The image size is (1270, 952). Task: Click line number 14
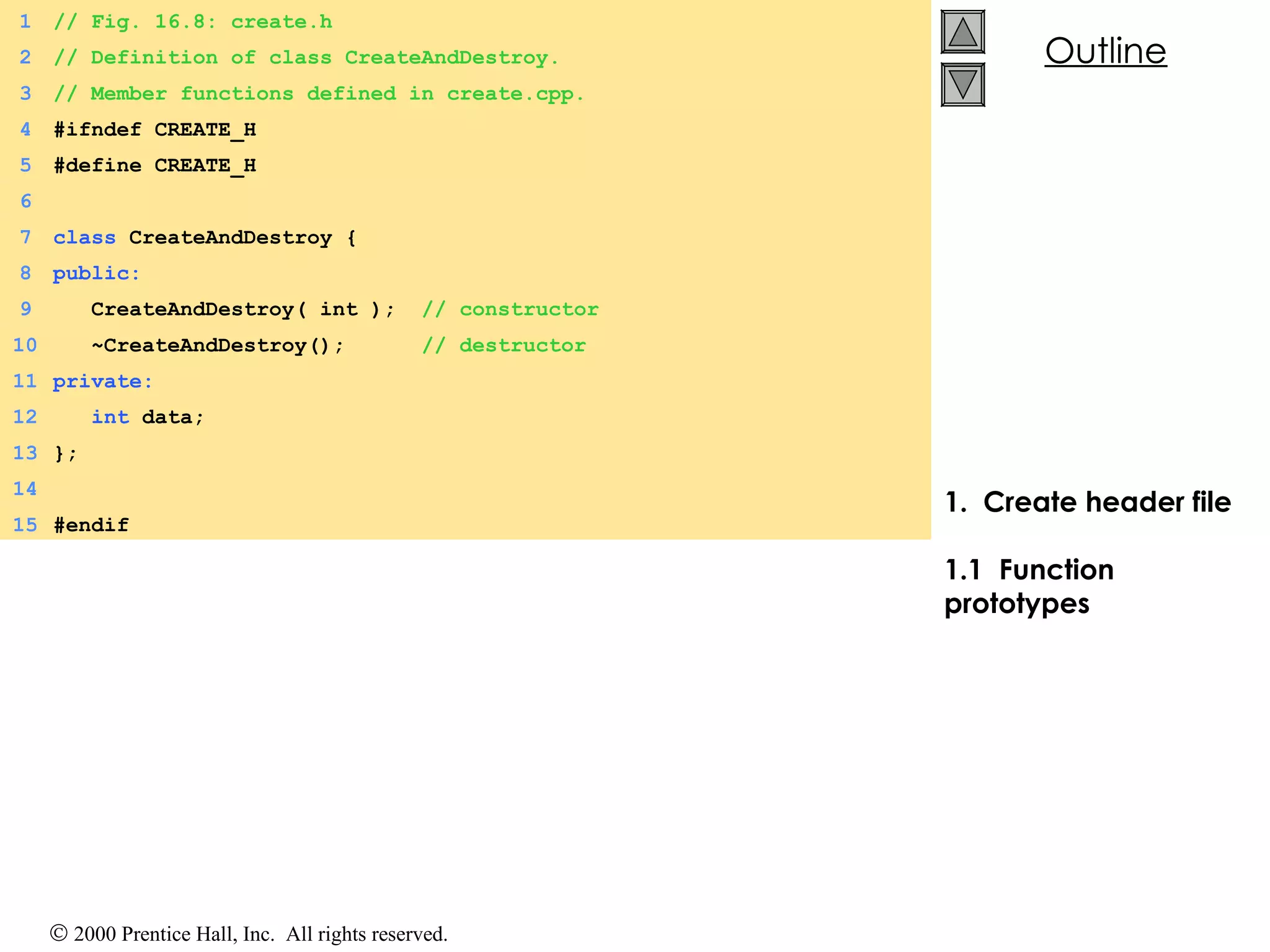[25, 489]
